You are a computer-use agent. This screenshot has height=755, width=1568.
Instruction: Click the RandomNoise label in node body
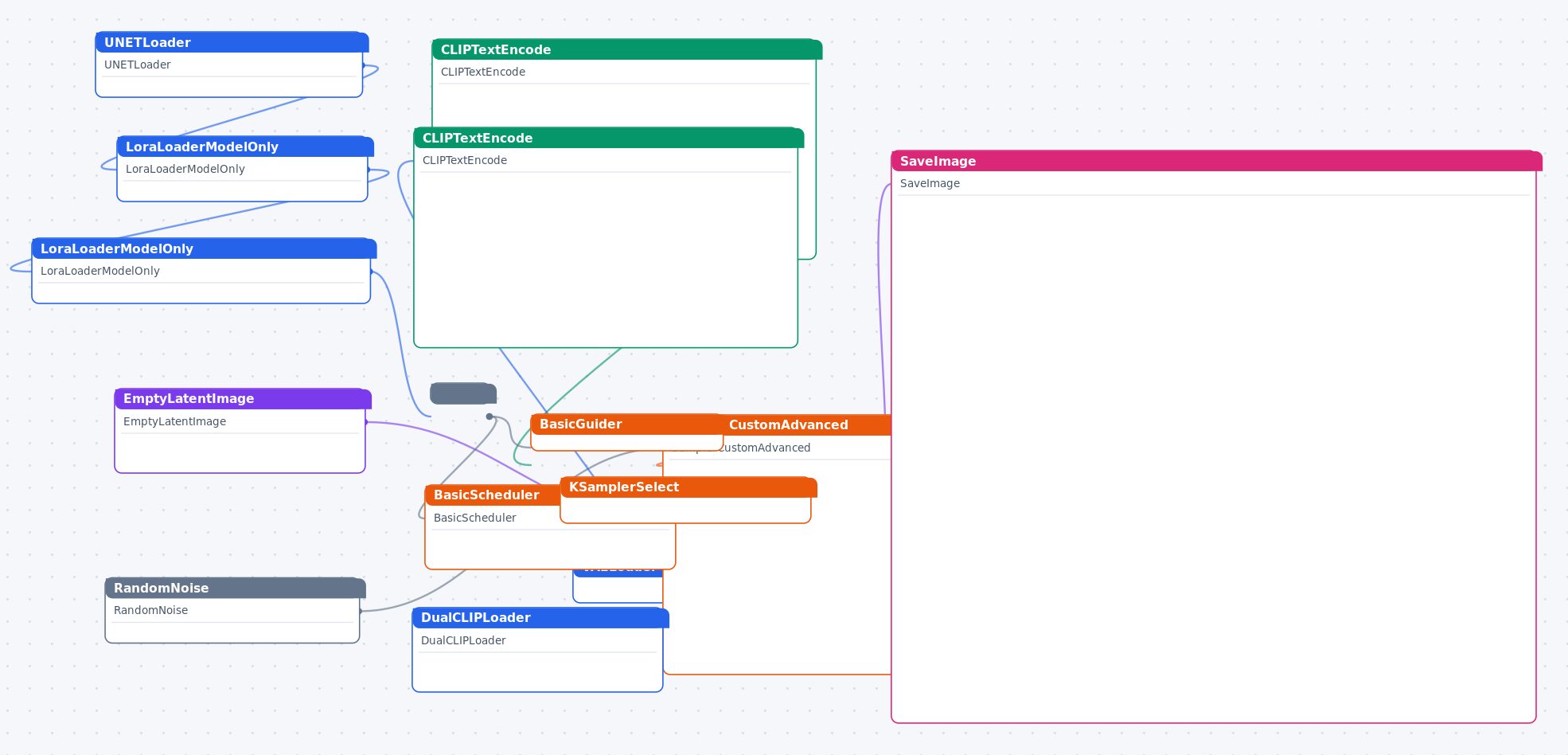[150, 610]
